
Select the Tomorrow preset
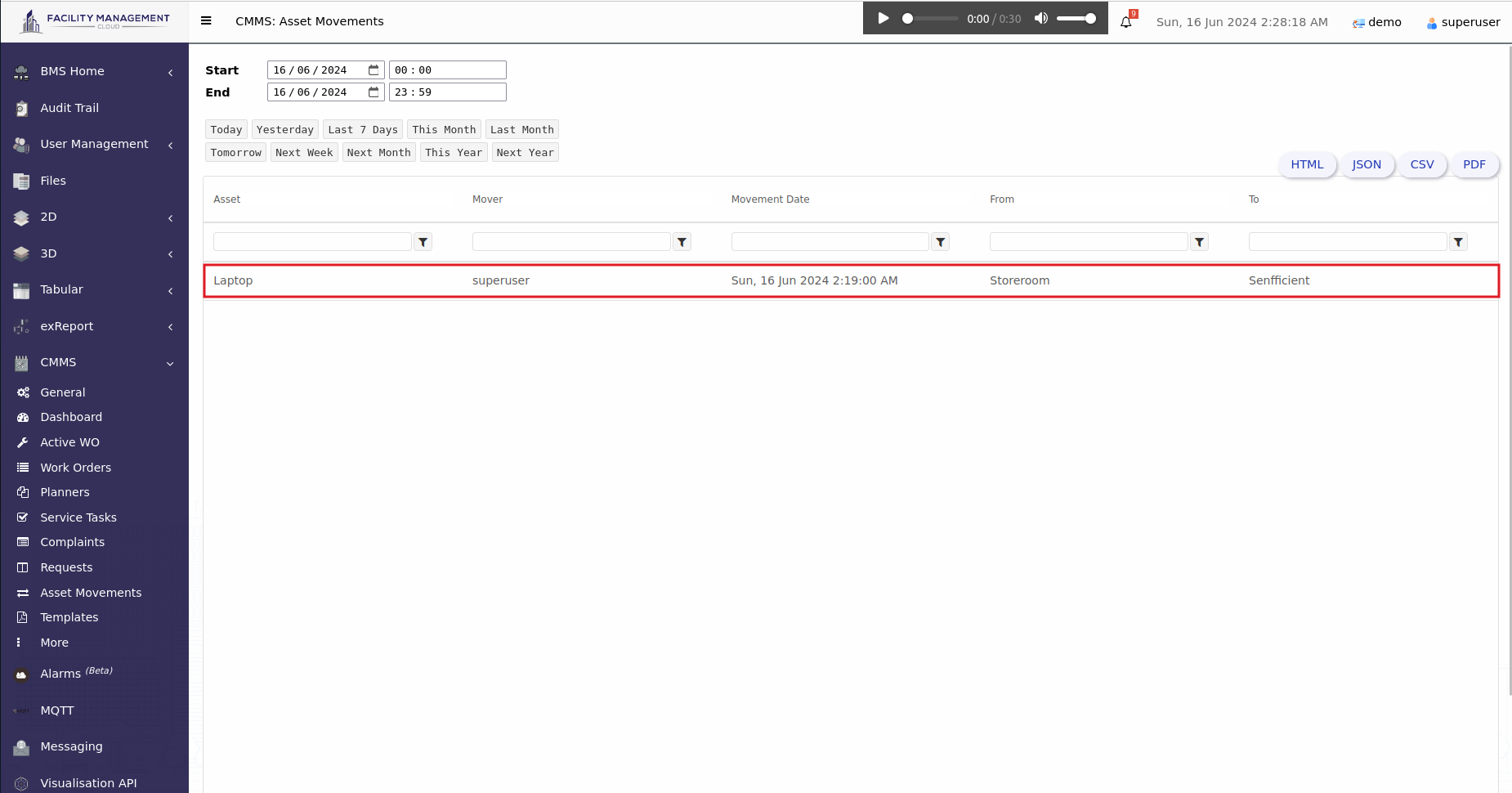(x=236, y=152)
